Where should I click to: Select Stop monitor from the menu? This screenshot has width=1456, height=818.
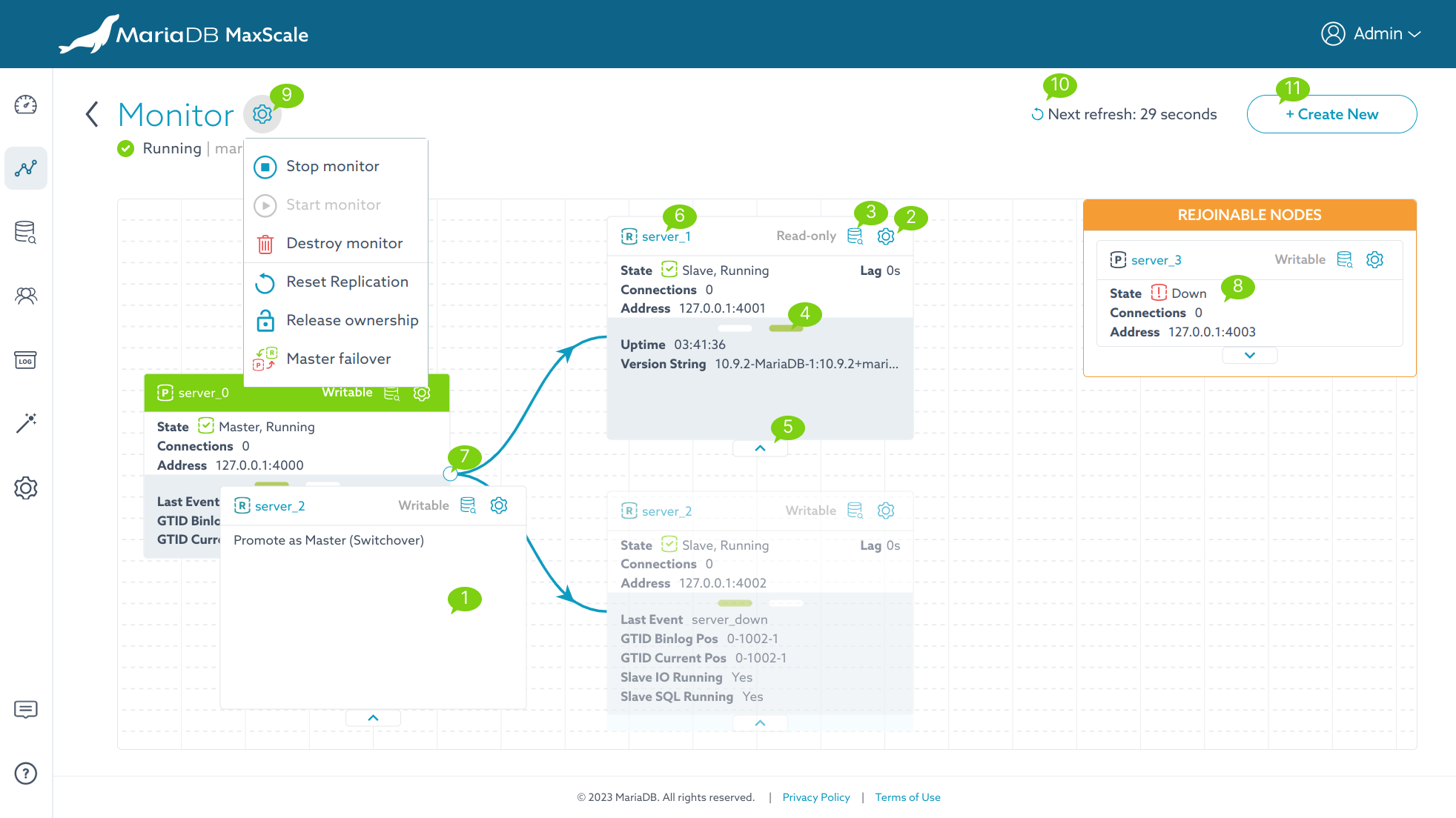[x=333, y=167]
